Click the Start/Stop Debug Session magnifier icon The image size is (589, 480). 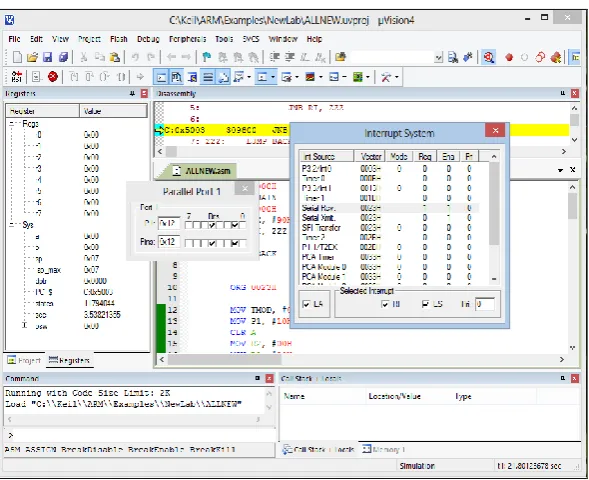(x=488, y=57)
